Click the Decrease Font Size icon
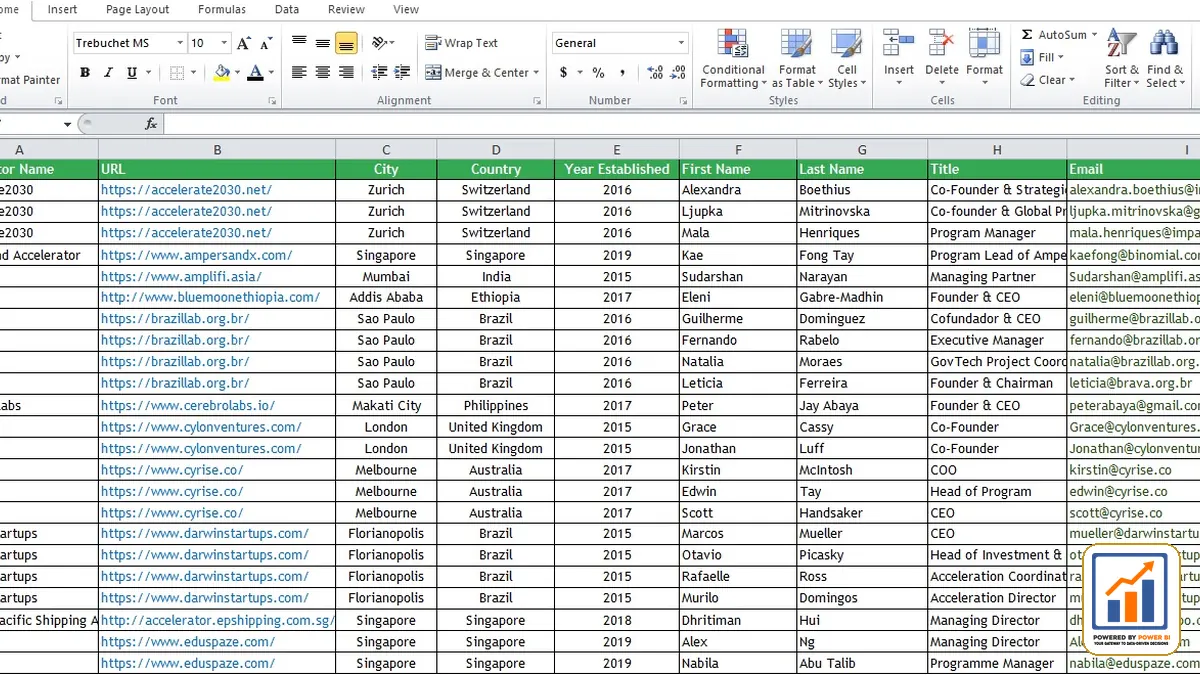The height and width of the screenshot is (675, 1200). tap(266, 43)
